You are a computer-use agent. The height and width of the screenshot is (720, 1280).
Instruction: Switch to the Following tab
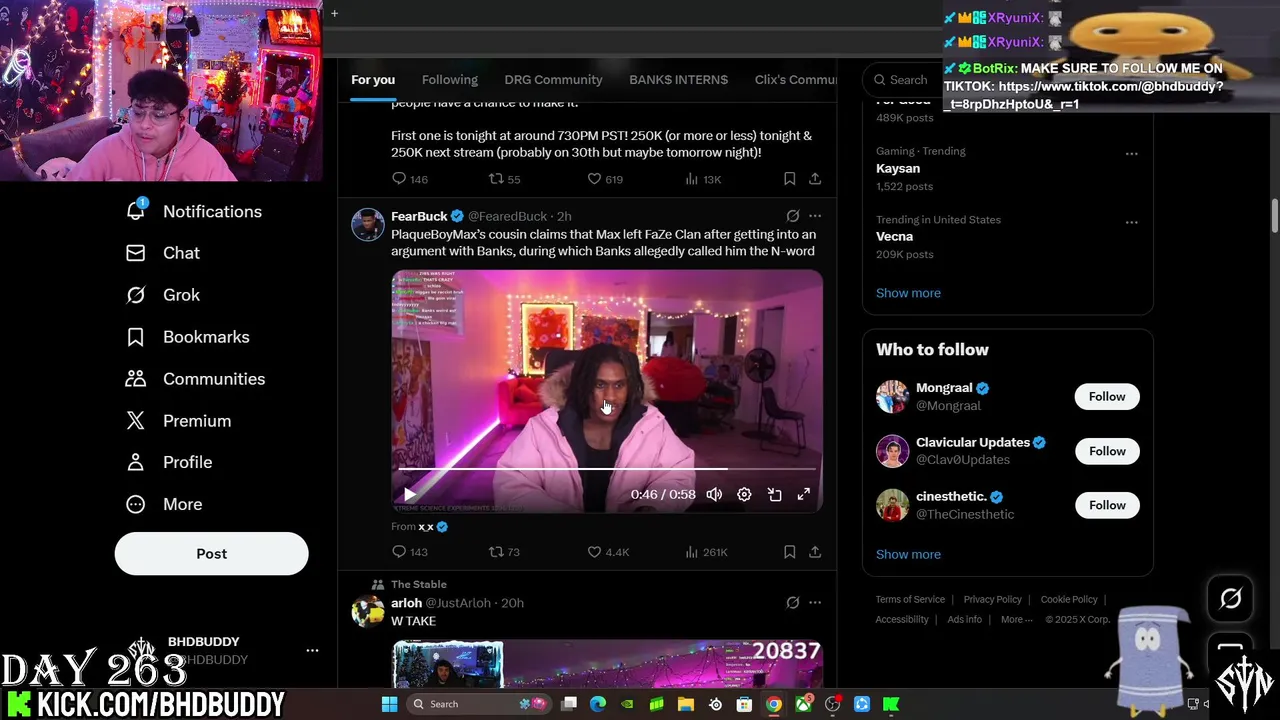pyautogui.click(x=449, y=80)
